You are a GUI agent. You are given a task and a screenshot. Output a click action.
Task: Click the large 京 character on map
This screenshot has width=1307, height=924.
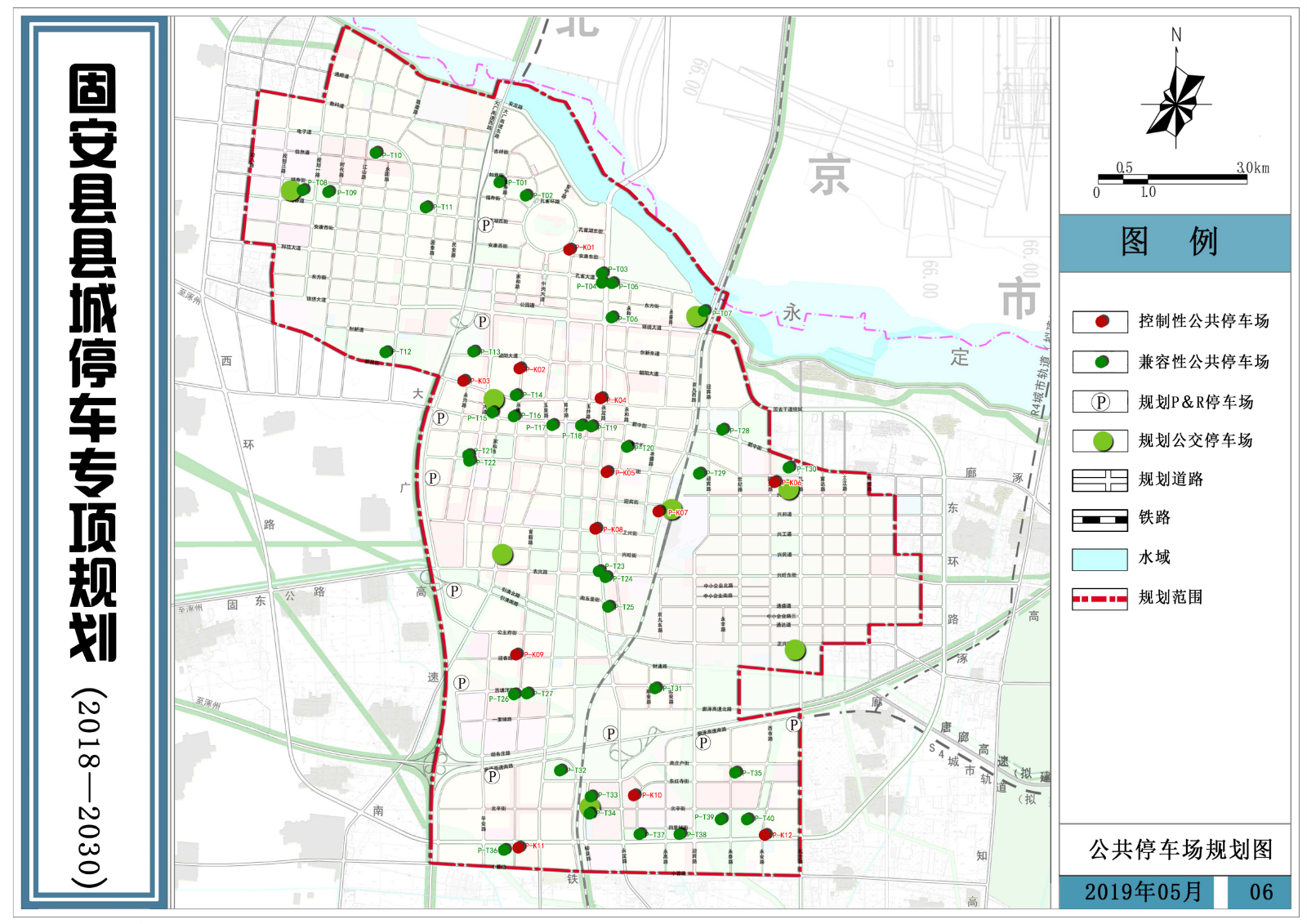tap(829, 175)
